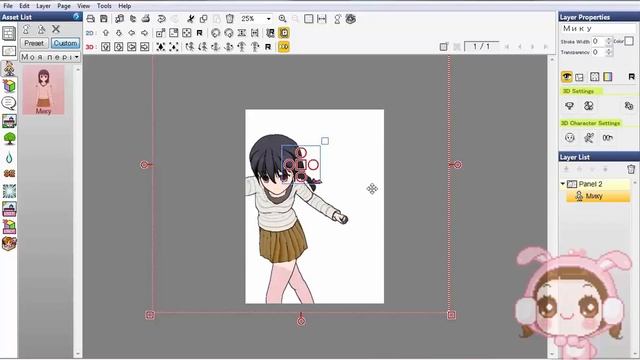Click the 2D rotate counterclockwise icon
This screenshot has width=640, height=360.
pos(216,33)
